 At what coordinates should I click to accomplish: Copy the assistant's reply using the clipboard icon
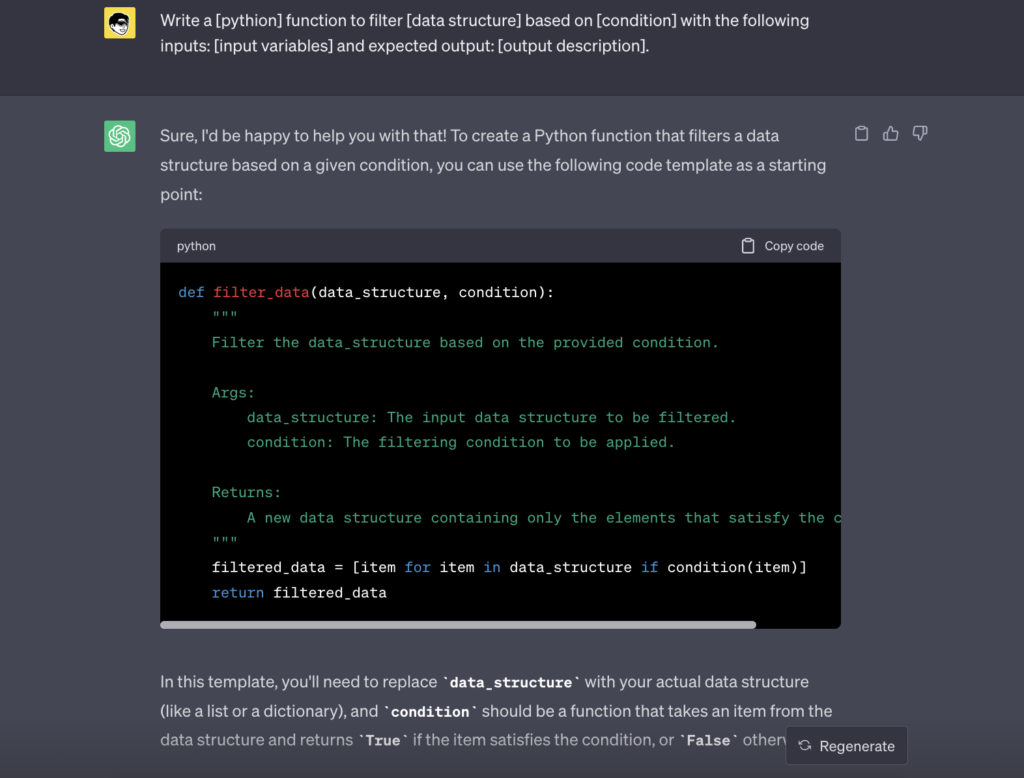click(861, 133)
